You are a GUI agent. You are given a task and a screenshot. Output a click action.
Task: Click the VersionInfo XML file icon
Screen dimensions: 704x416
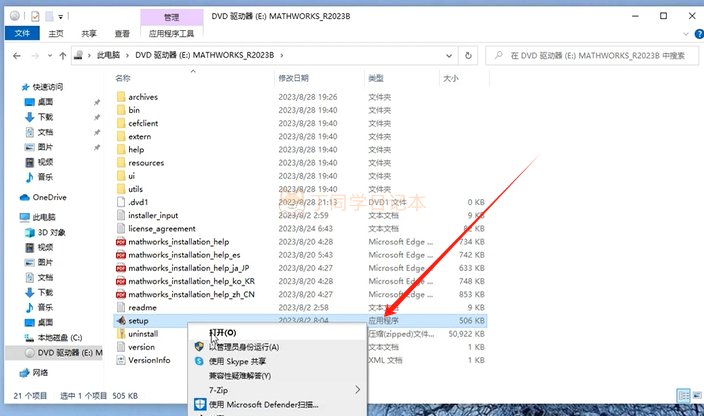[121, 360]
